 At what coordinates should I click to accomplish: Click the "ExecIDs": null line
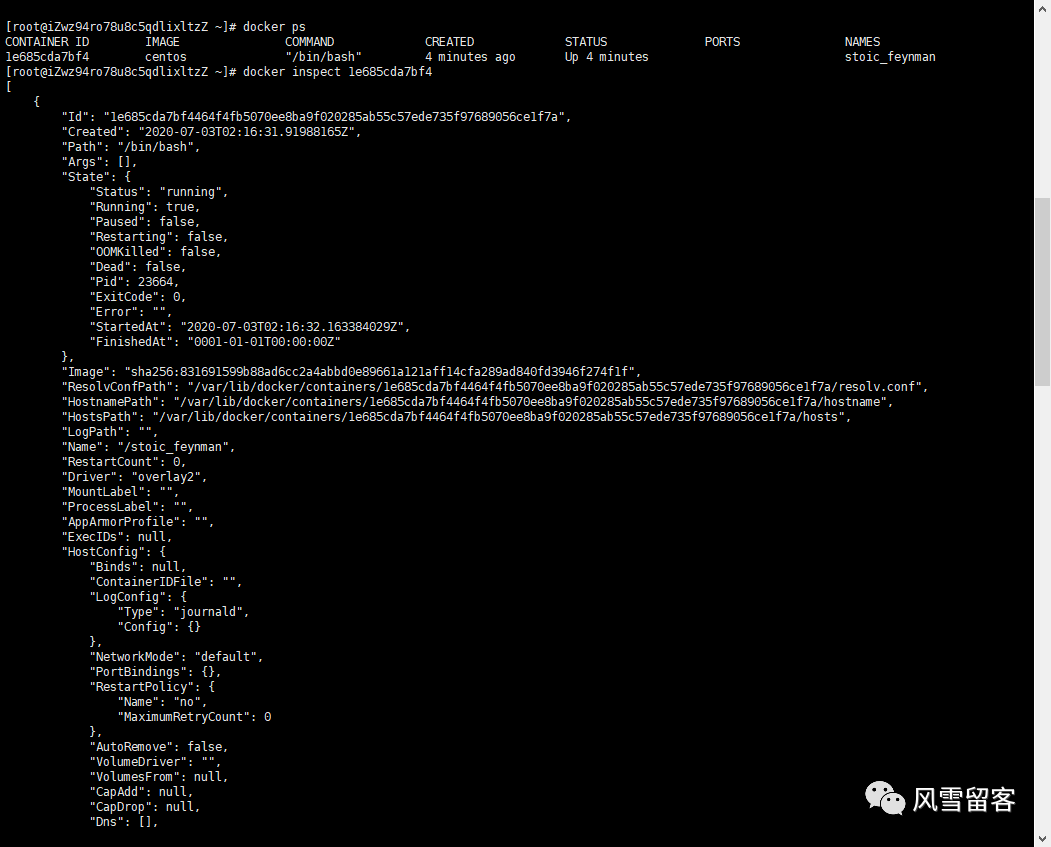(117, 537)
